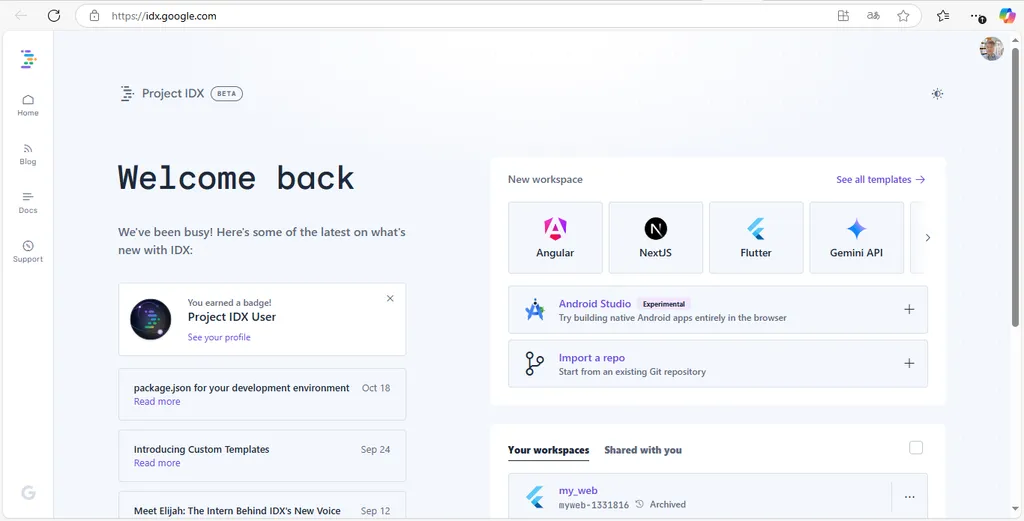Click the Sep 24 date text
The image size is (1024, 521).
pyautogui.click(x=376, y=449)
